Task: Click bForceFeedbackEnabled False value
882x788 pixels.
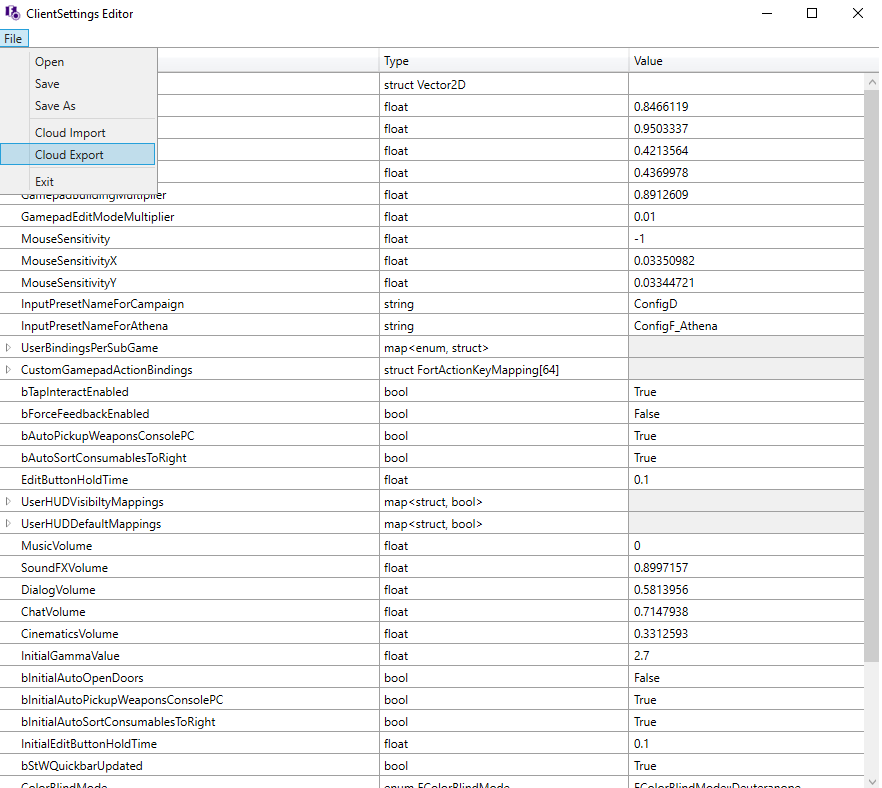Action: point(746,413)
